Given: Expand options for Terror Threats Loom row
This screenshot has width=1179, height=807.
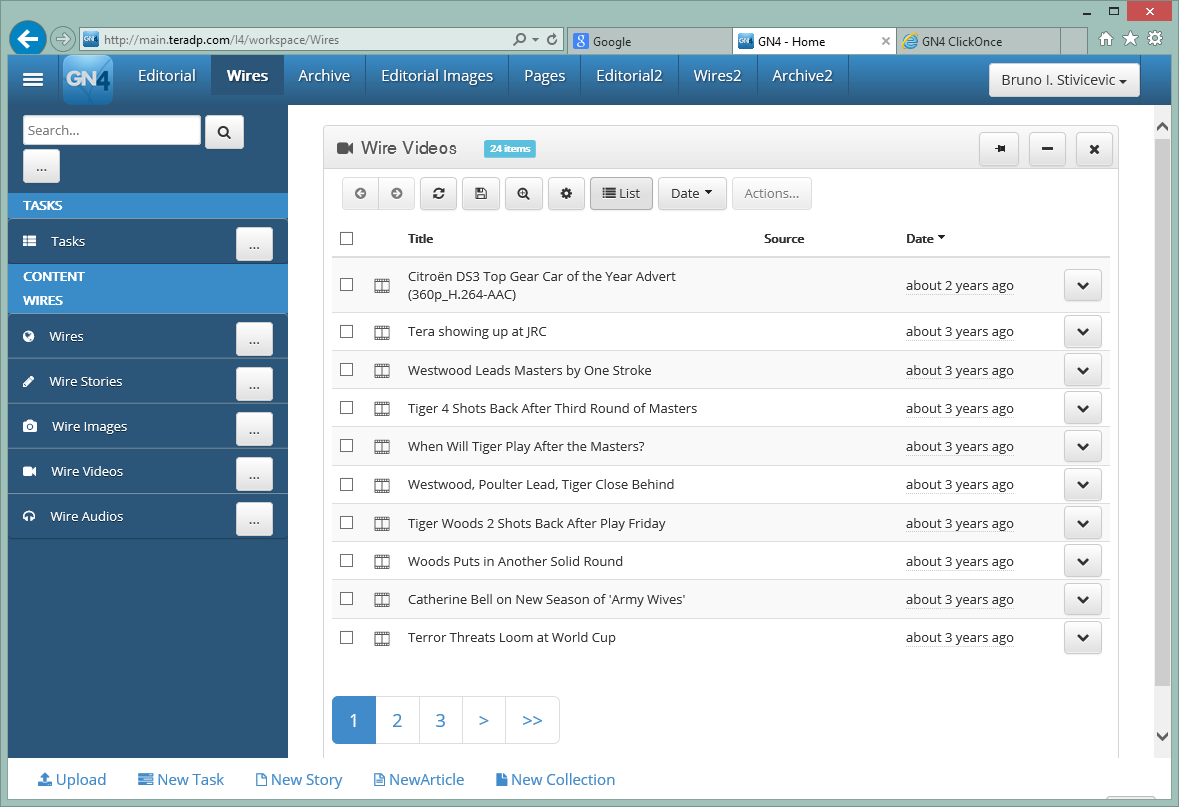Looking at the screenshot, I should coord(1083,638).
